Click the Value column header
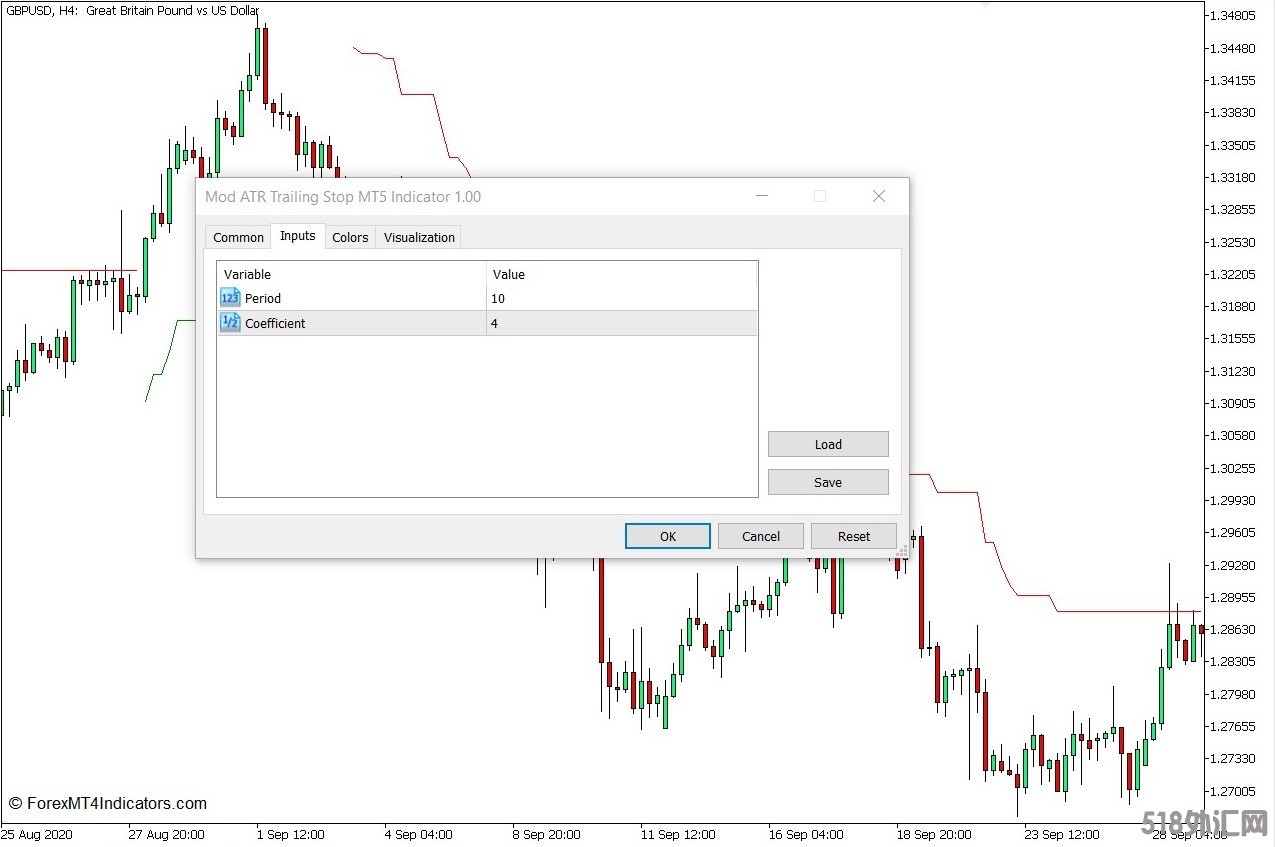The height and width of the screenshot is (847, 1275). pyautogui.click(x=620, y=274)
